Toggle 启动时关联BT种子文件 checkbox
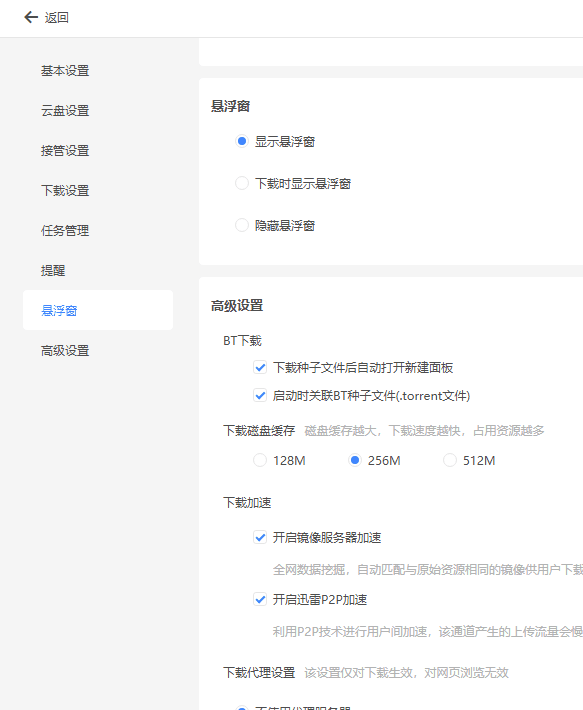This screenshot has width=583, height=710. [260, 395]
